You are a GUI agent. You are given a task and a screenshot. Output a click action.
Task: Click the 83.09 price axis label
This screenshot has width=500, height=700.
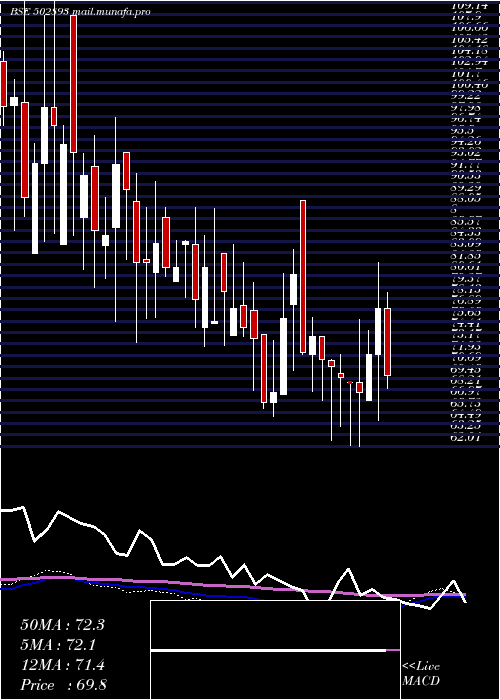466,245
